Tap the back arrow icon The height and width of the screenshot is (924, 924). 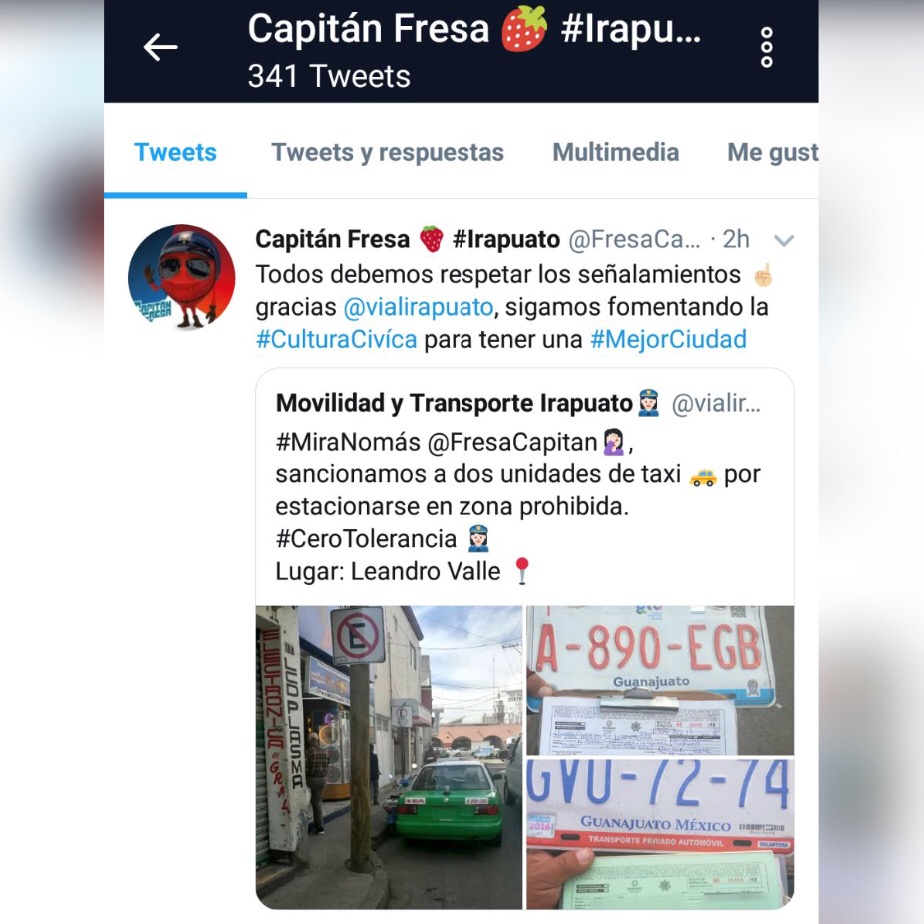(160, 47)
